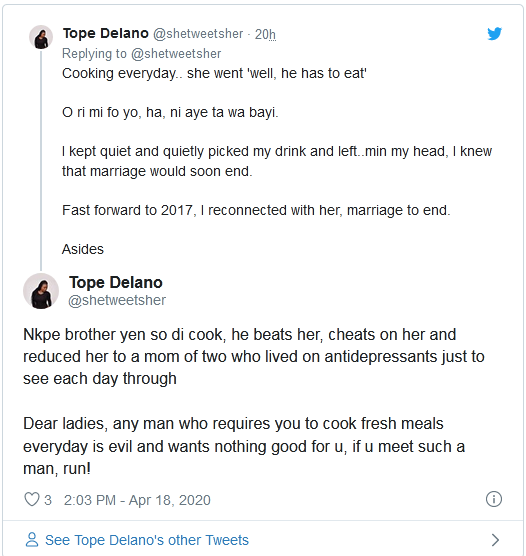Click the main tweet text about antidepressants
Image resolution: width=526 pixels, height=556 pixels.
click(254, 357)
